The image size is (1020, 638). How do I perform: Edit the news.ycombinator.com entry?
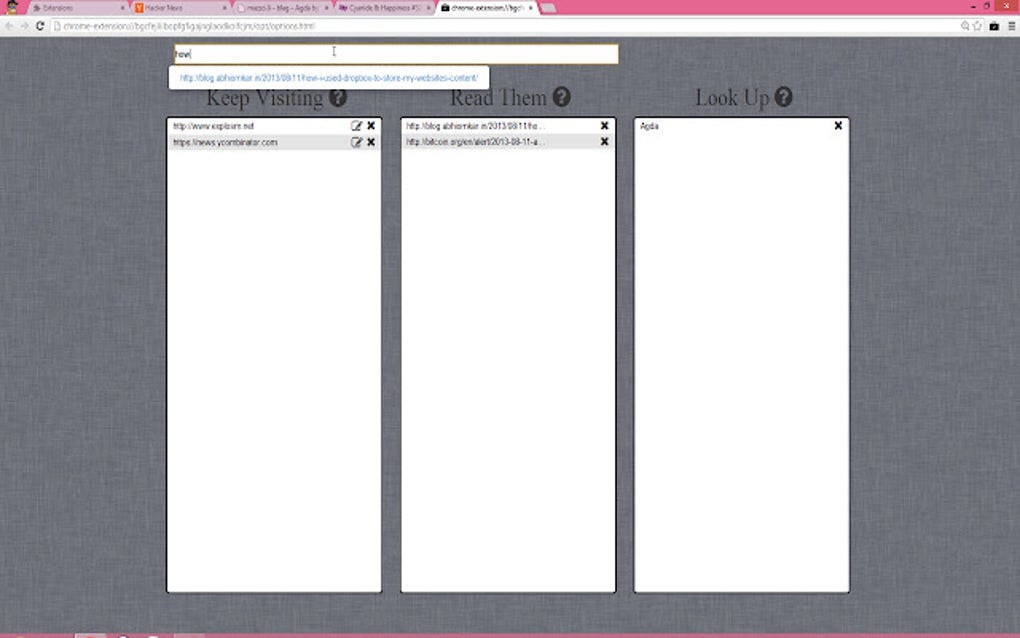pyautogui.click(x=357, y=141)
